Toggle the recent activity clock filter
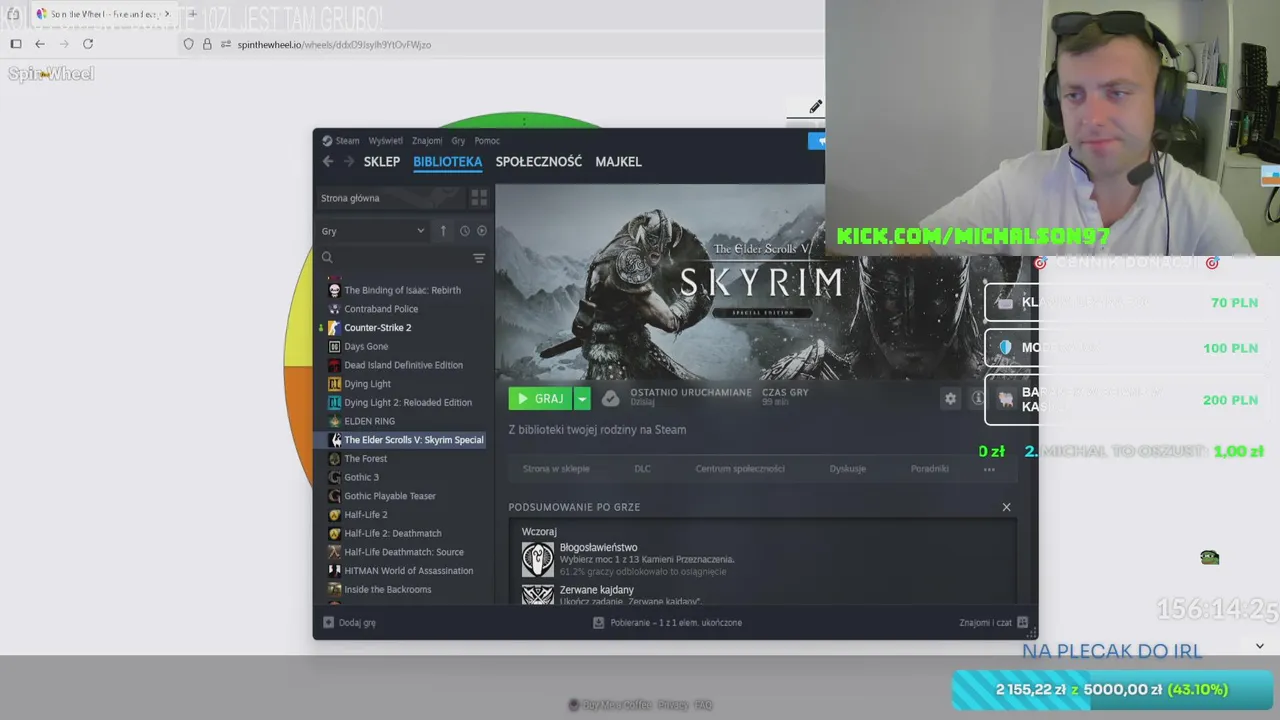The height and width of the screenshot is (720, 1280). [464, 231]
